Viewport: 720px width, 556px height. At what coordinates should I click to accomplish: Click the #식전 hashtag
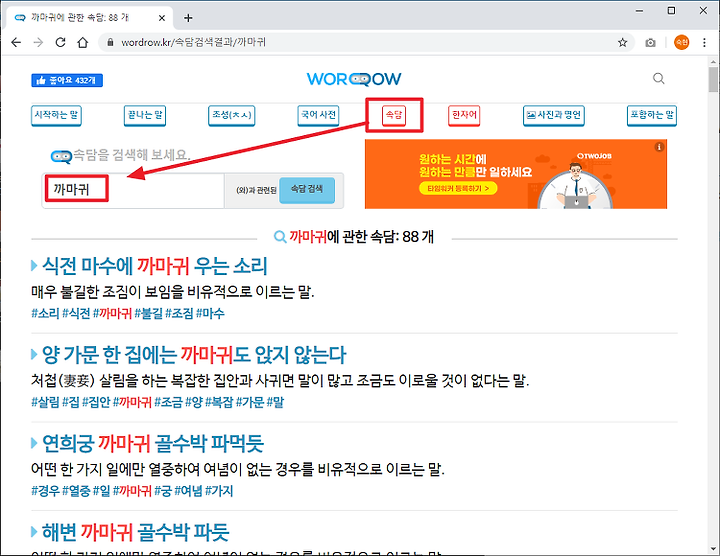76,314
